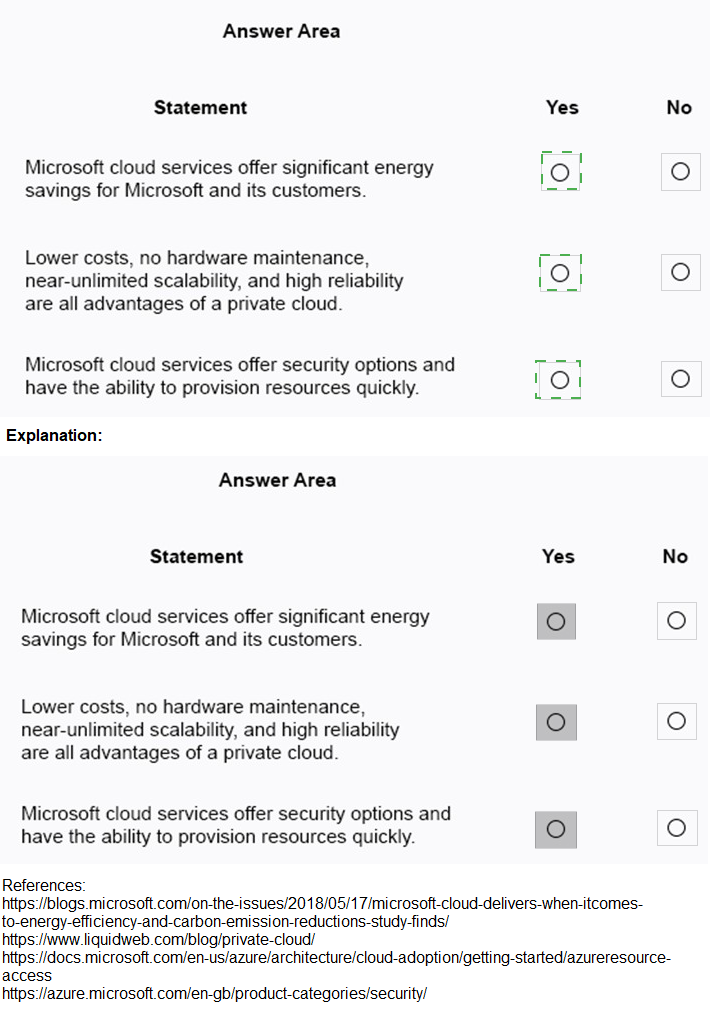710x1017 pixels.
Task: Open the blogs.microsoft.com energy-efficiency reference link
Action: [320, 903]
